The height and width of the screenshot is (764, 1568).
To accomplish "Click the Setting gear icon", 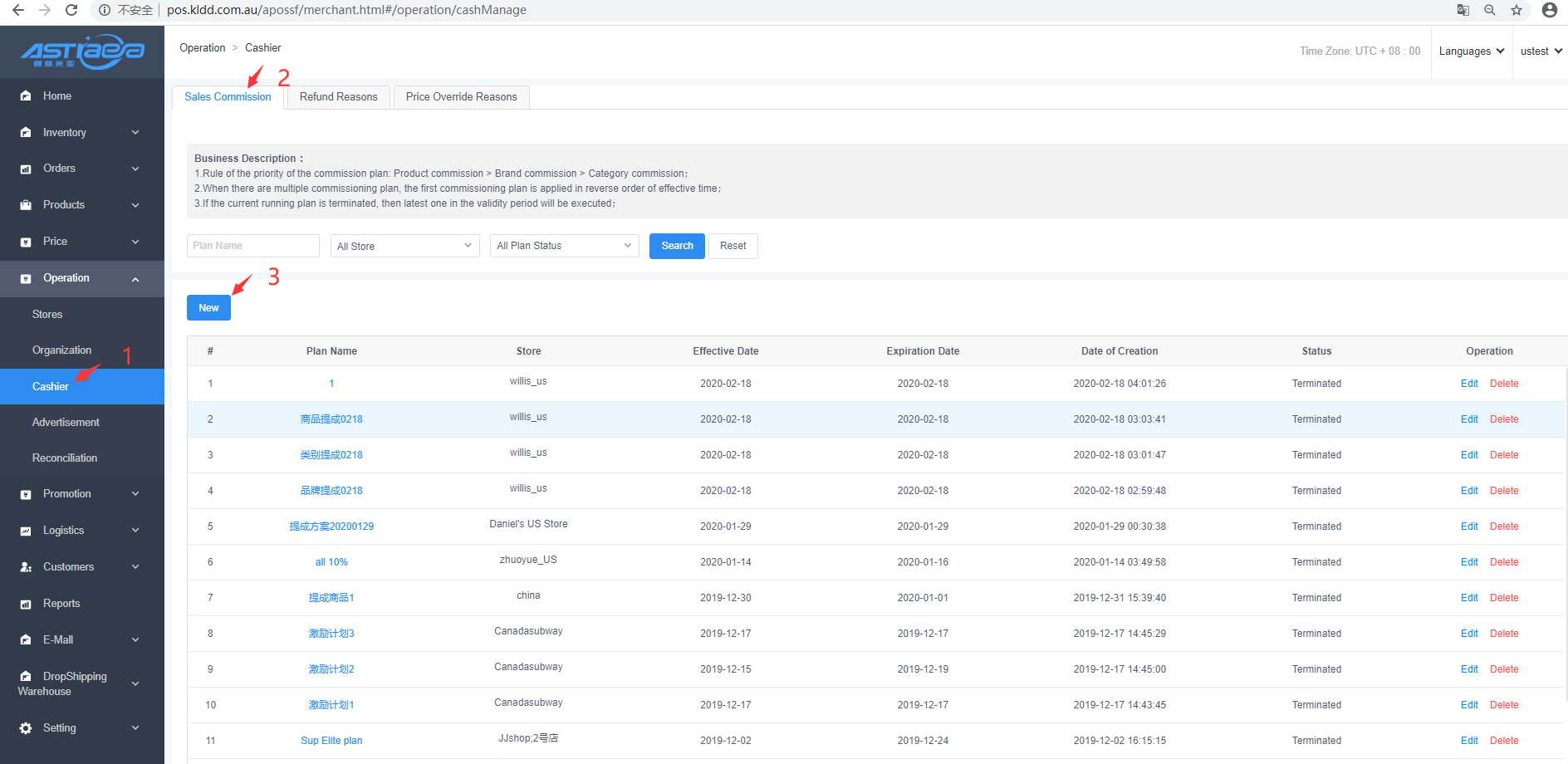I will (x=26, y=728).
